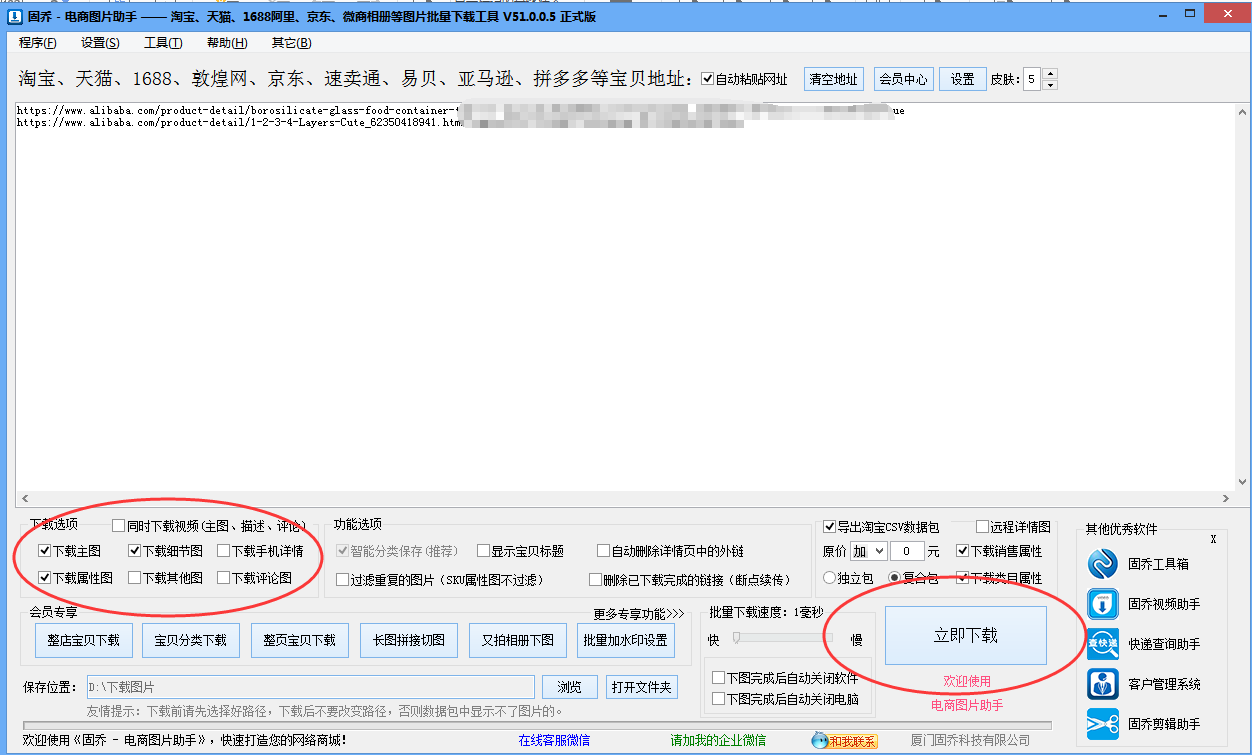Screen dimensions: 1252x755
Task: Click the 浏览 browse button
Action: click(x=570, y=687)
